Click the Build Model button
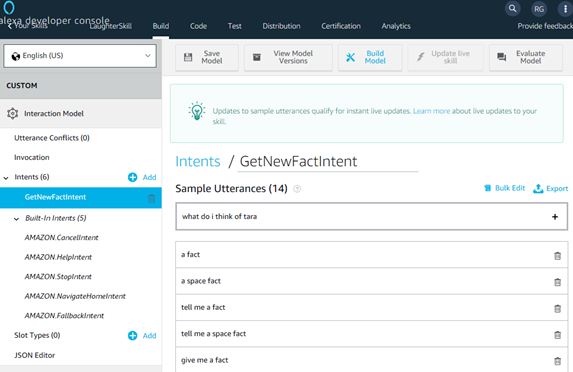 click(x=370, y=57)
